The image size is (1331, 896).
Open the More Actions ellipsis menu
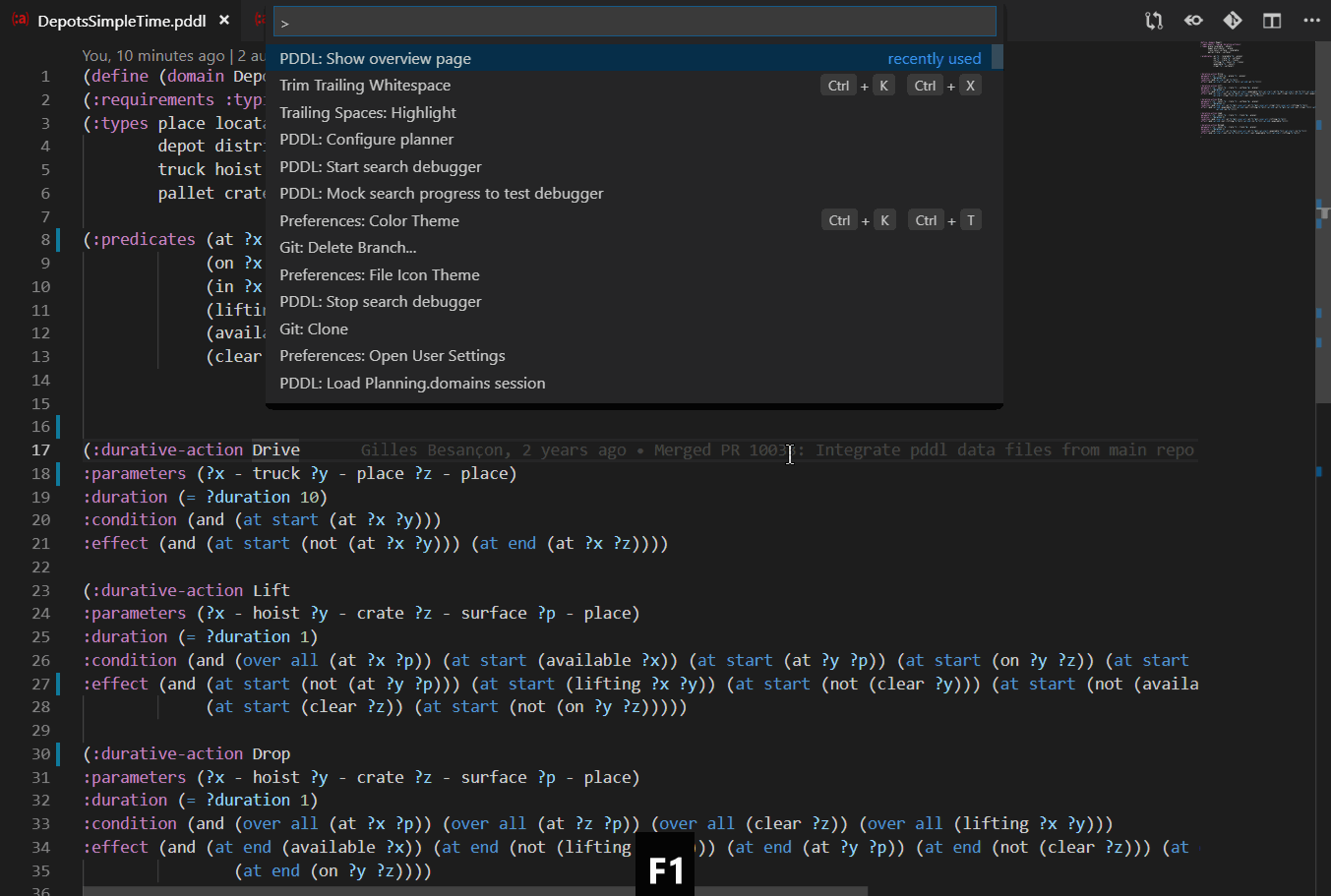pyautogui.click(x=1311, y=20)
